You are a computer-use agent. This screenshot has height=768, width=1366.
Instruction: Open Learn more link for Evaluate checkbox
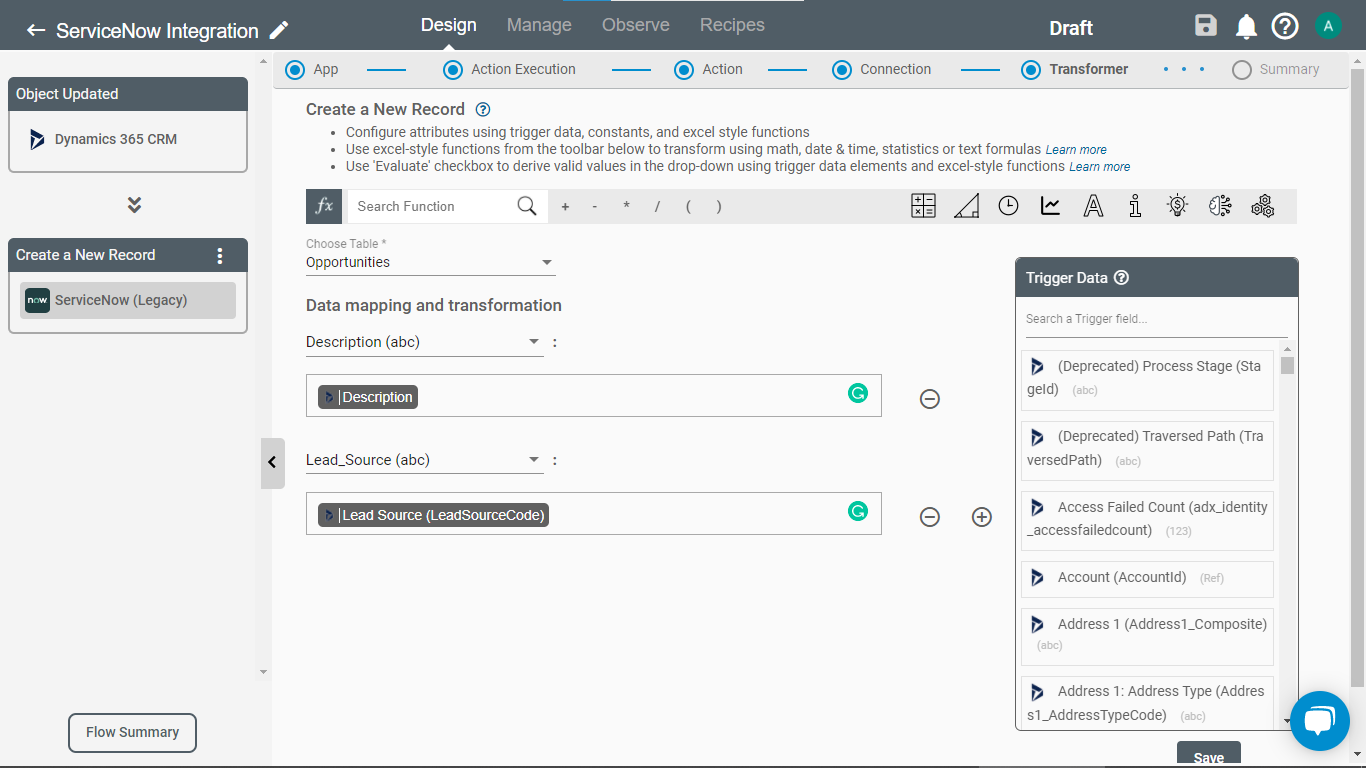[x=1100, y=167]
